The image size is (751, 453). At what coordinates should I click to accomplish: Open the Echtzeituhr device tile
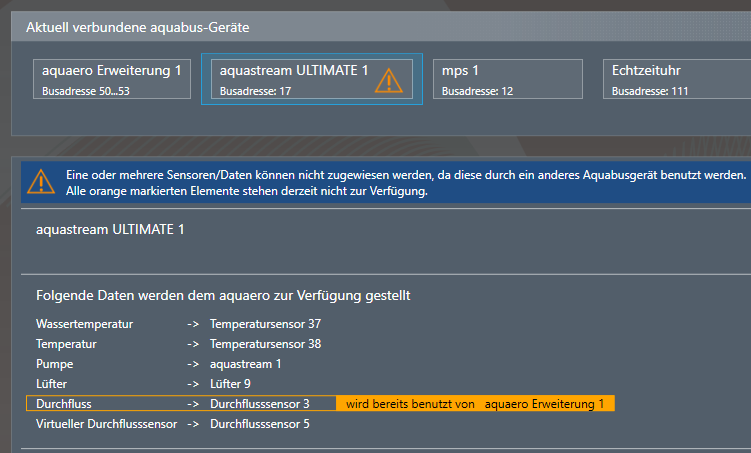pos(676,79)
